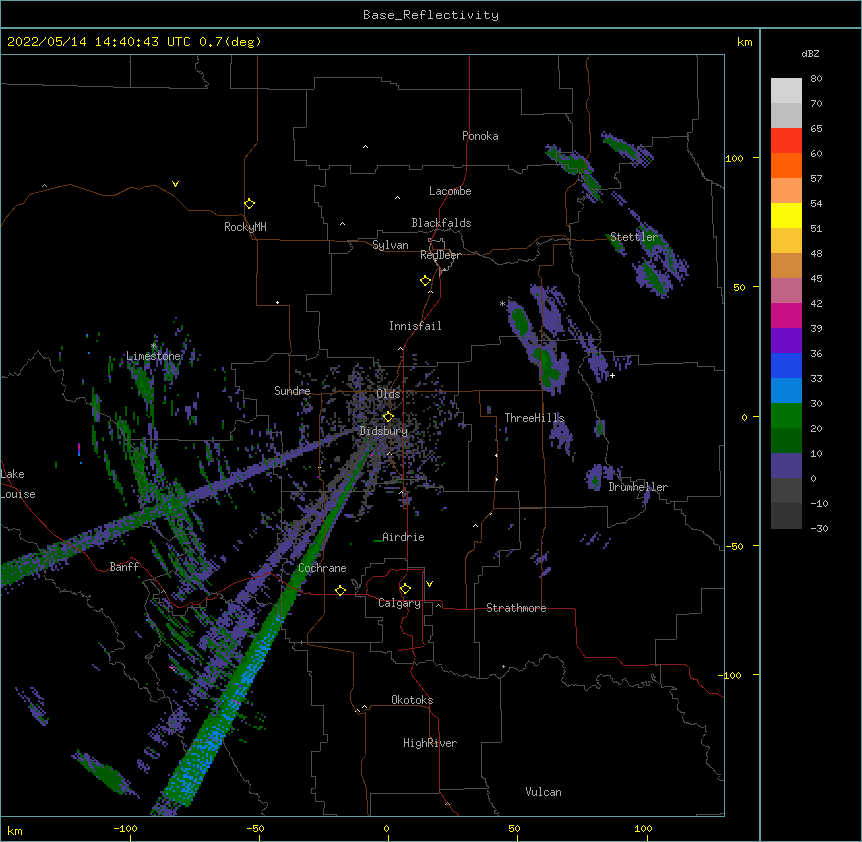This screenshot has height=842, width=862.
Task: Click the 100 tick on the right km axis
Action: pos(734,158)
